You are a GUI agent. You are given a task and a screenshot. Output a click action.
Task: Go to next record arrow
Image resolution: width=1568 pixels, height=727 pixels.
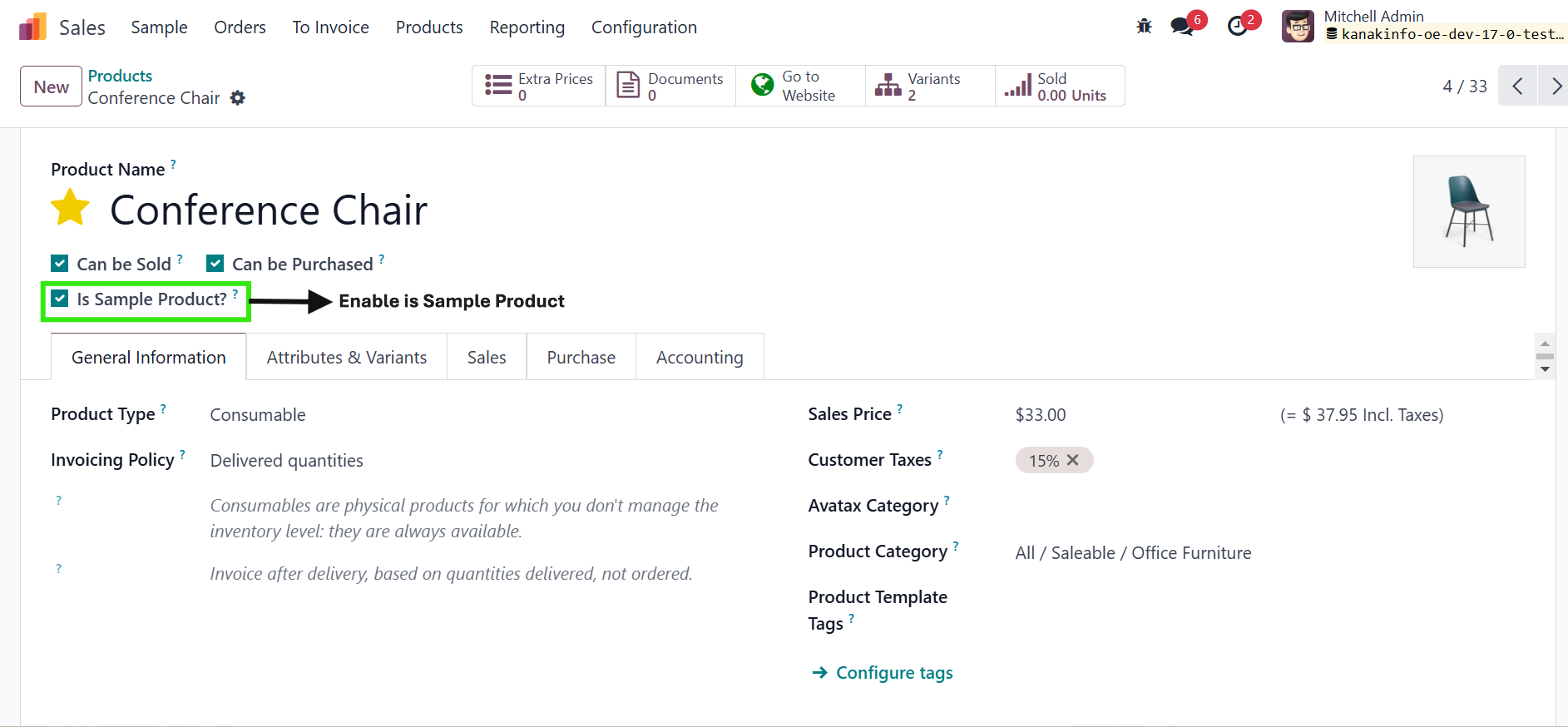pyautogui.click(x=1556, y=86)
